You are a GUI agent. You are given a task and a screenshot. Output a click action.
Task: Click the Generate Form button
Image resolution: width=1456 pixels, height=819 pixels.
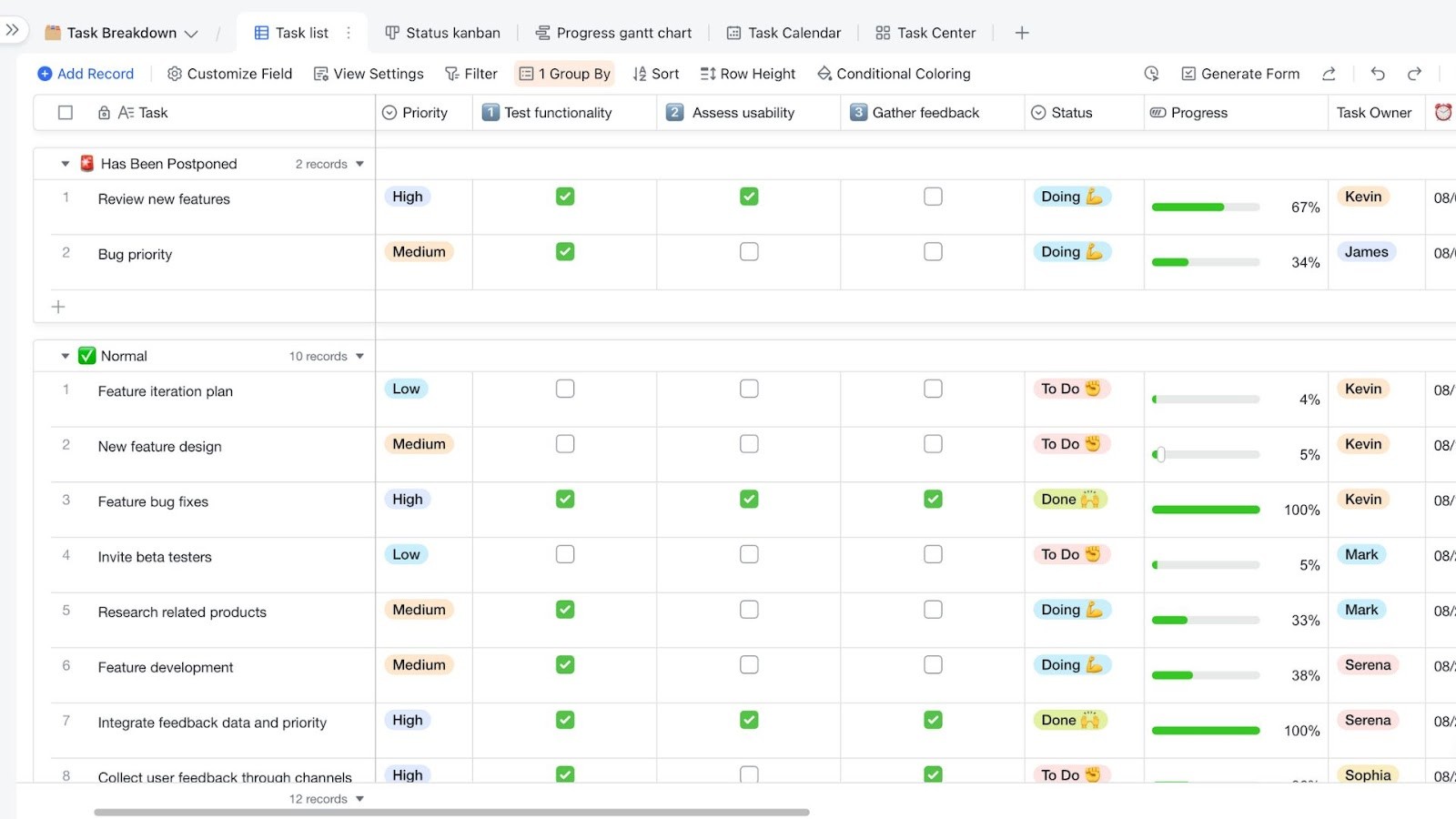(x=1249, y=74)
